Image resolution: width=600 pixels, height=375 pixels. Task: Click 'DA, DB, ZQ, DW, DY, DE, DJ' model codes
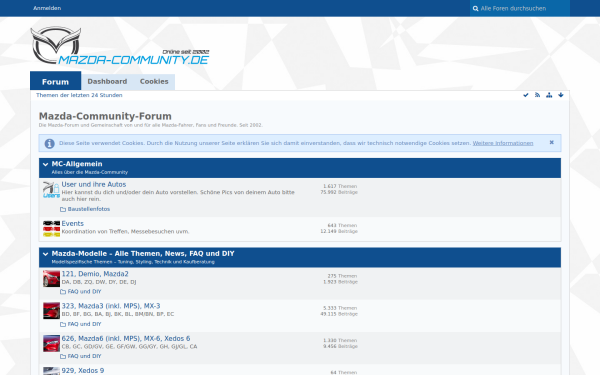99,282
